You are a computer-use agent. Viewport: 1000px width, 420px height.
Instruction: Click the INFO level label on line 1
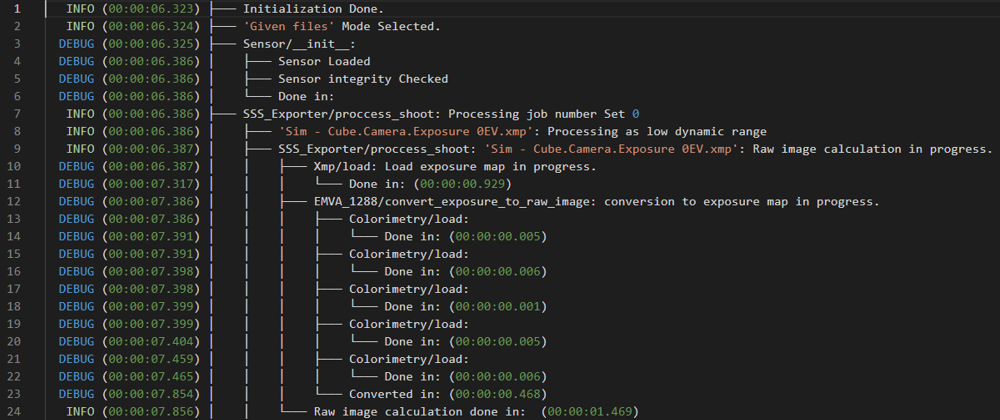[x=80, y=9]
